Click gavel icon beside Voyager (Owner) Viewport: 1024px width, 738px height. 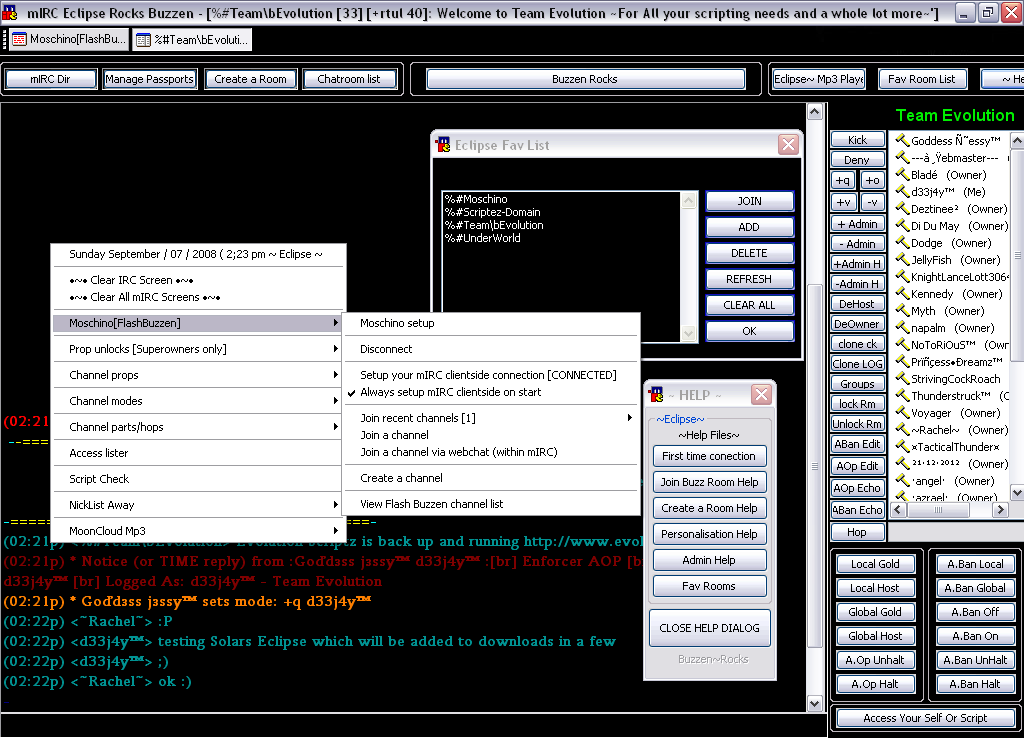click(x=902, y=412)
